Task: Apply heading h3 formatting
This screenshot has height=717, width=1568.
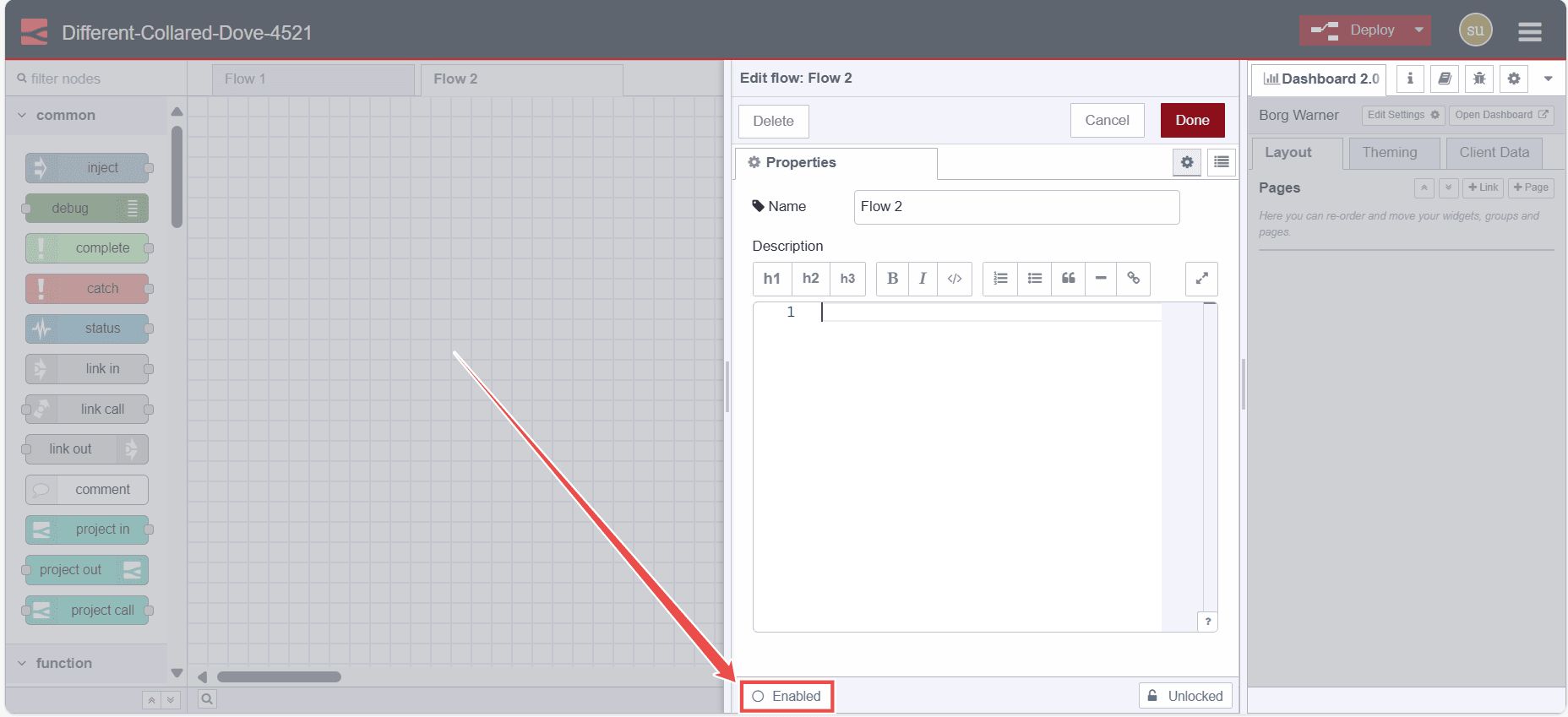Action: pyautogui.click(x=847, y=279)
